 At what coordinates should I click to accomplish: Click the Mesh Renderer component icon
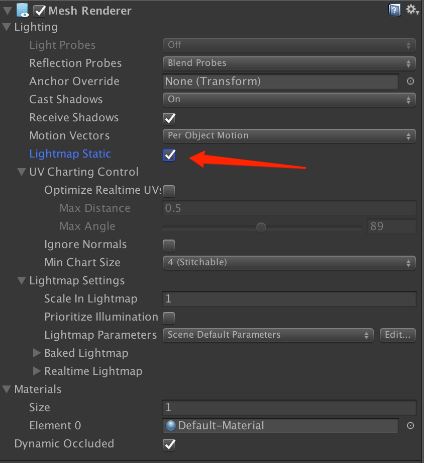click(23, 10)
